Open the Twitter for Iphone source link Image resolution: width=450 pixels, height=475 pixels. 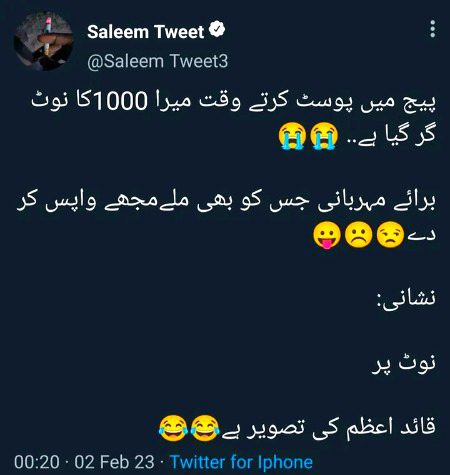pyautogui.click(x=242, y=462)
